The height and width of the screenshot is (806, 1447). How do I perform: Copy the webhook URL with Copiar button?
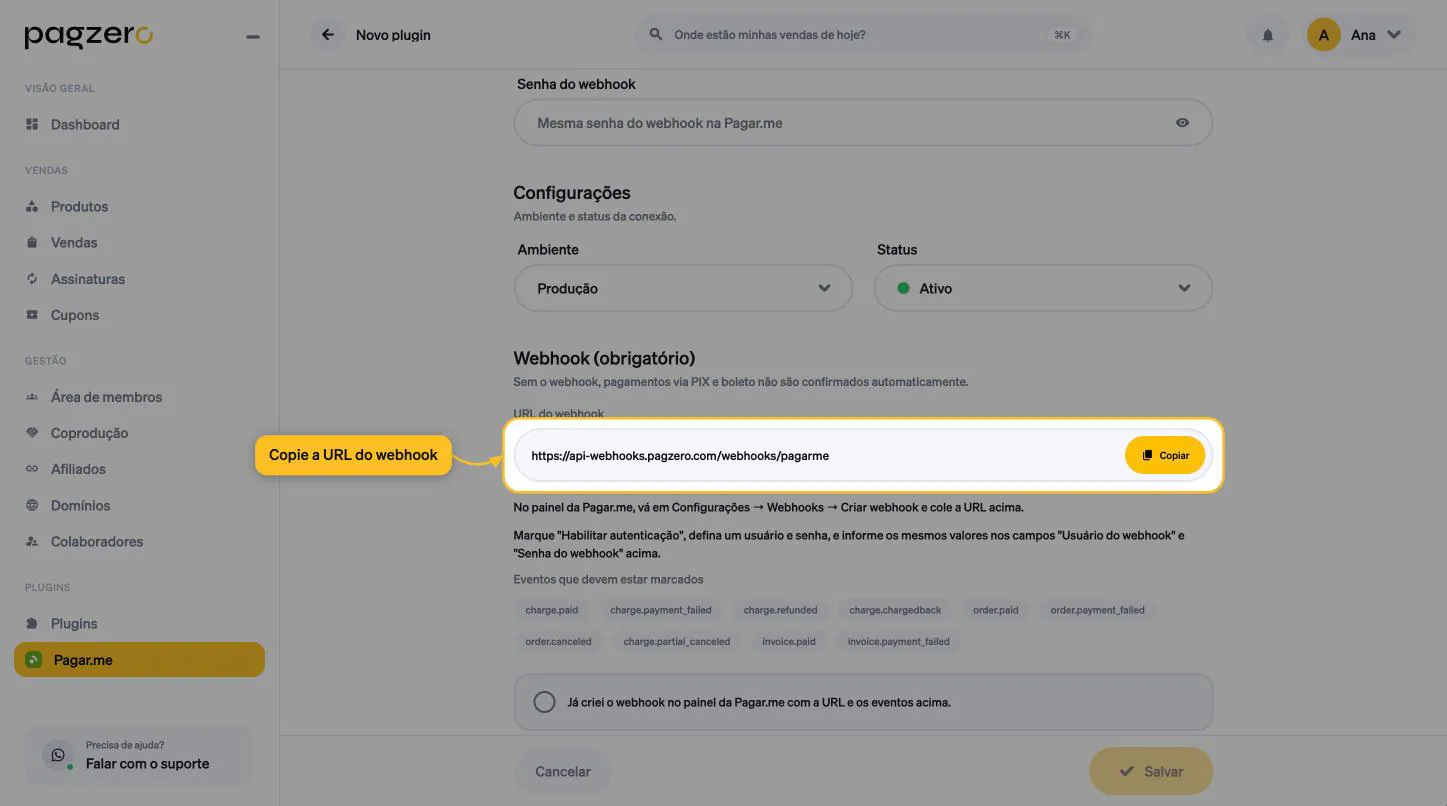tap(1165, 455)
